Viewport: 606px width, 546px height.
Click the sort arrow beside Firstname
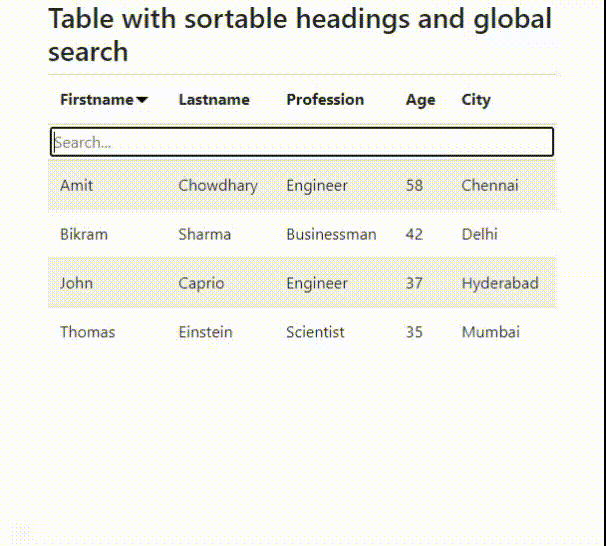142,100
